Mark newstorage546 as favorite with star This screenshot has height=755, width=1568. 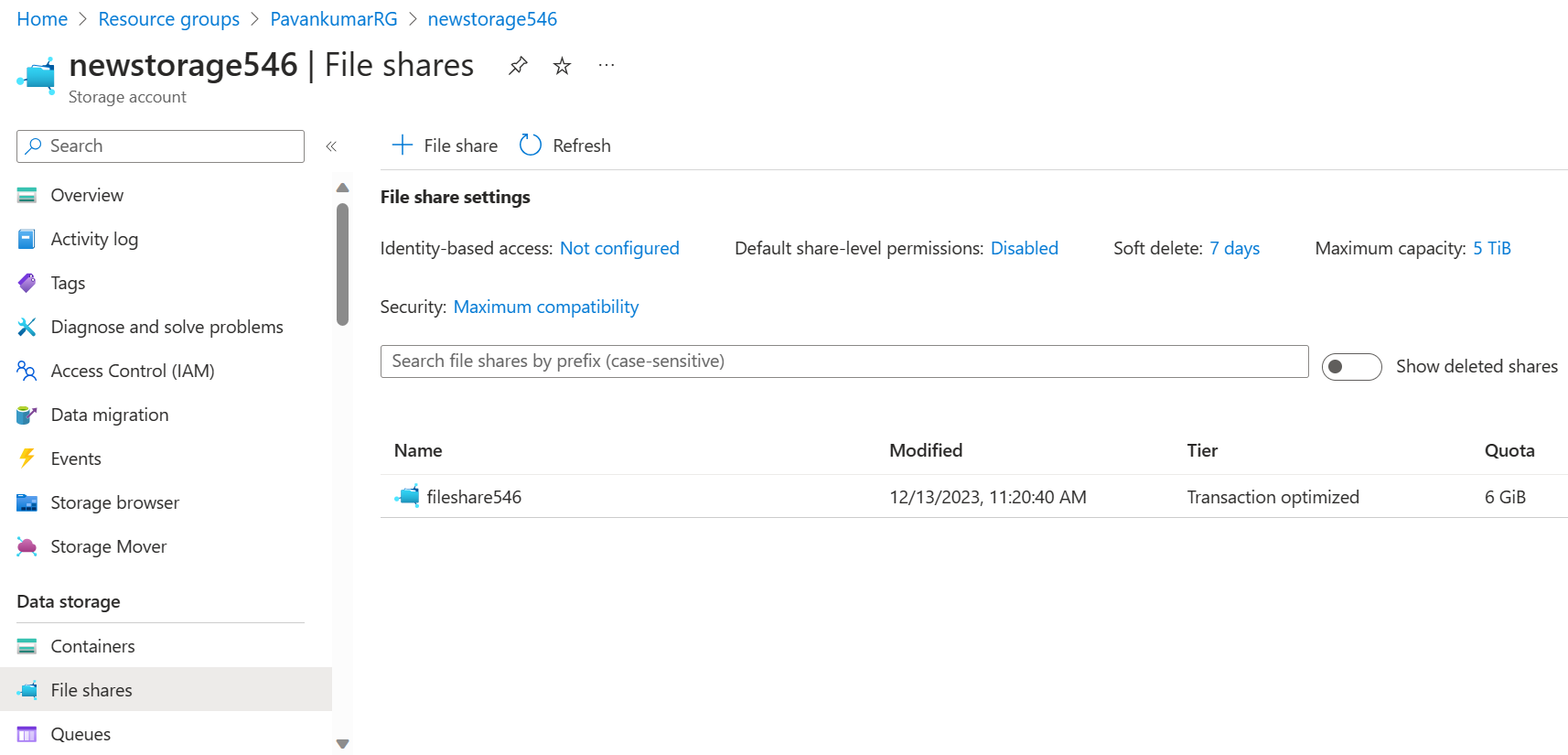pyautogui.click(x=562, y=66)
